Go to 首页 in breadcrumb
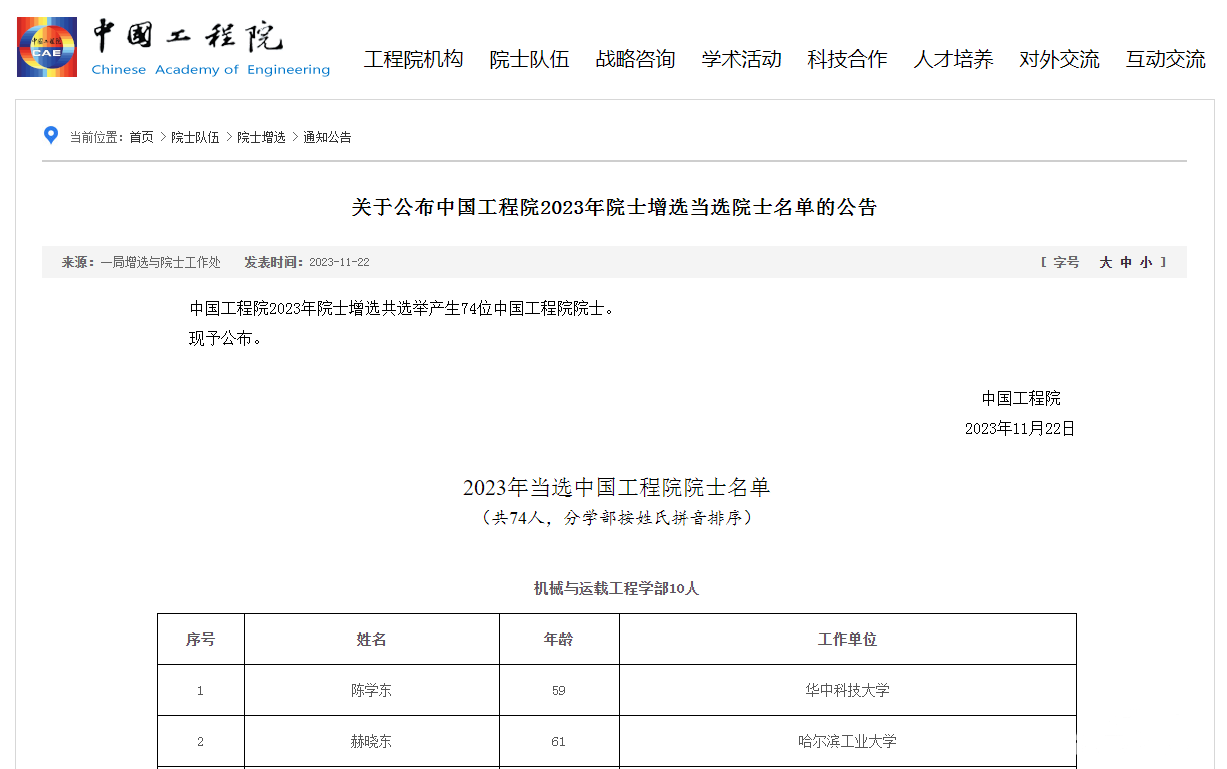The width and height of the screenshot is (1227, 769). click(142, 137)
